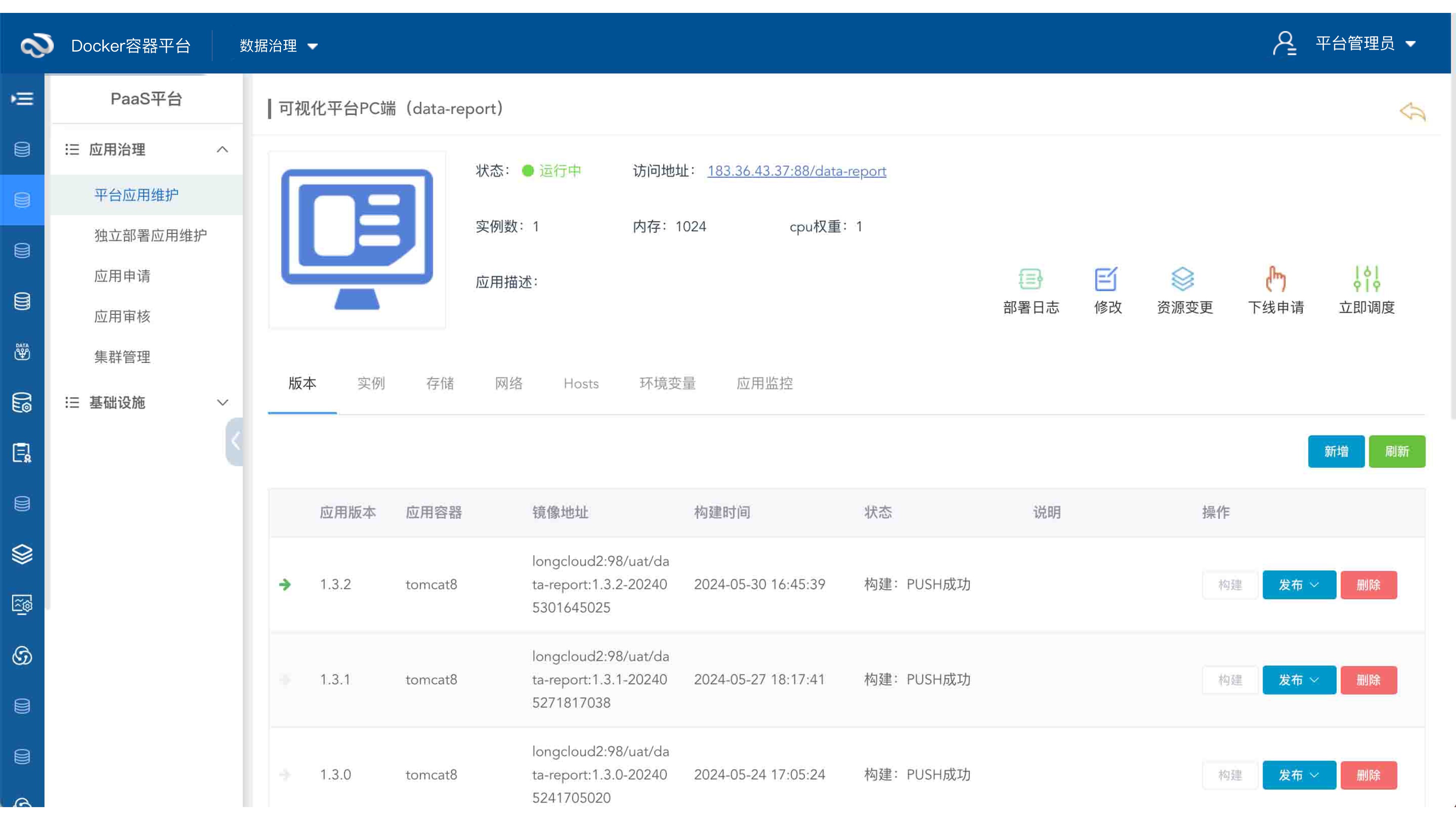Collapse the 应用治理 section
The width and height of the screenshot is (1456, 820).
pyautogui.click(x=222, y=149)
